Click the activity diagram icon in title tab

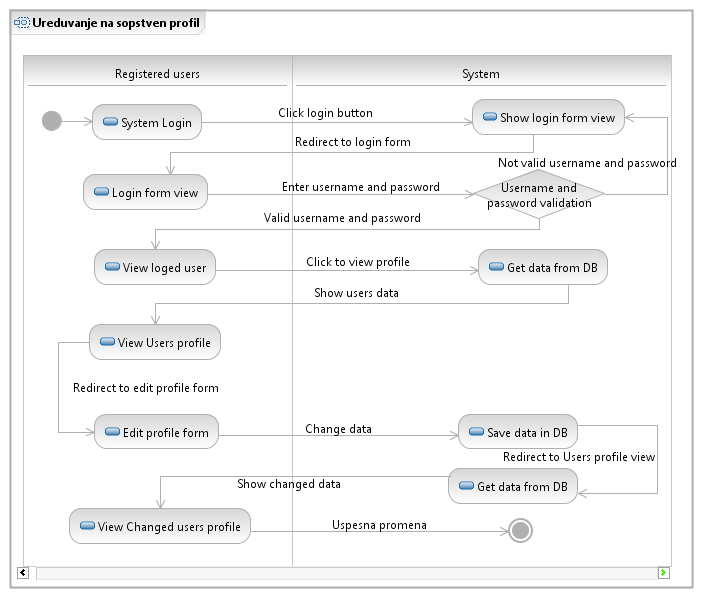click(21, 22)
